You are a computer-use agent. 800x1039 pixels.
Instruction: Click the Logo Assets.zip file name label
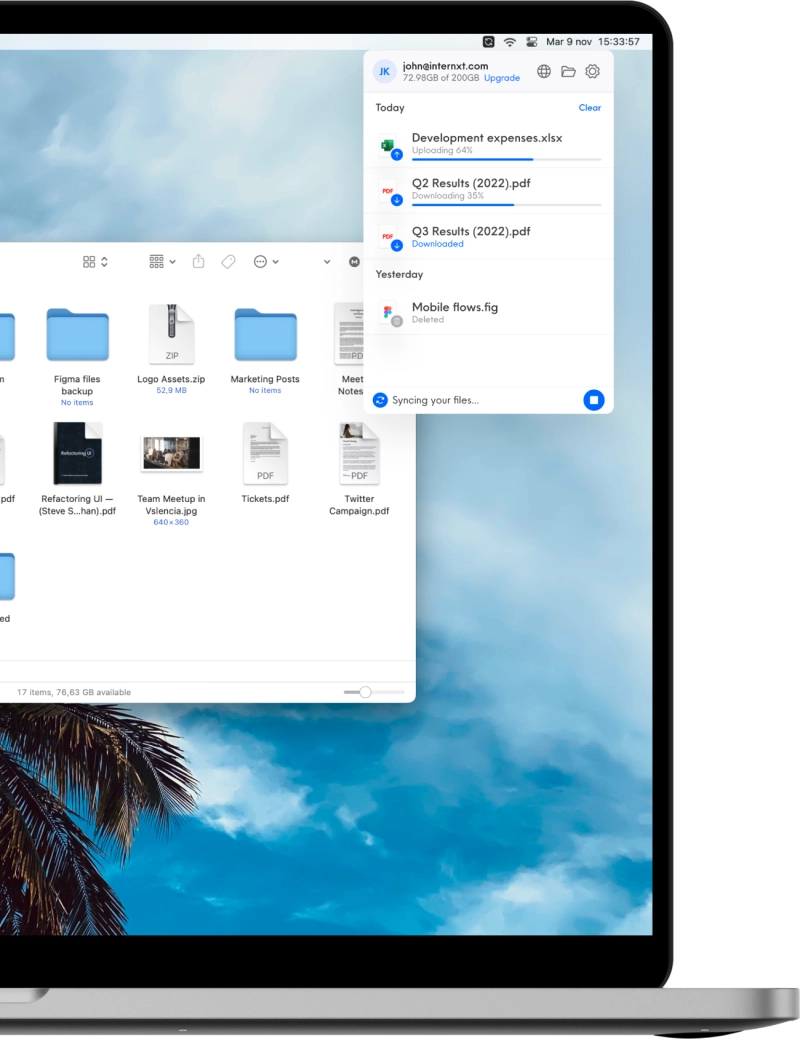171,379
